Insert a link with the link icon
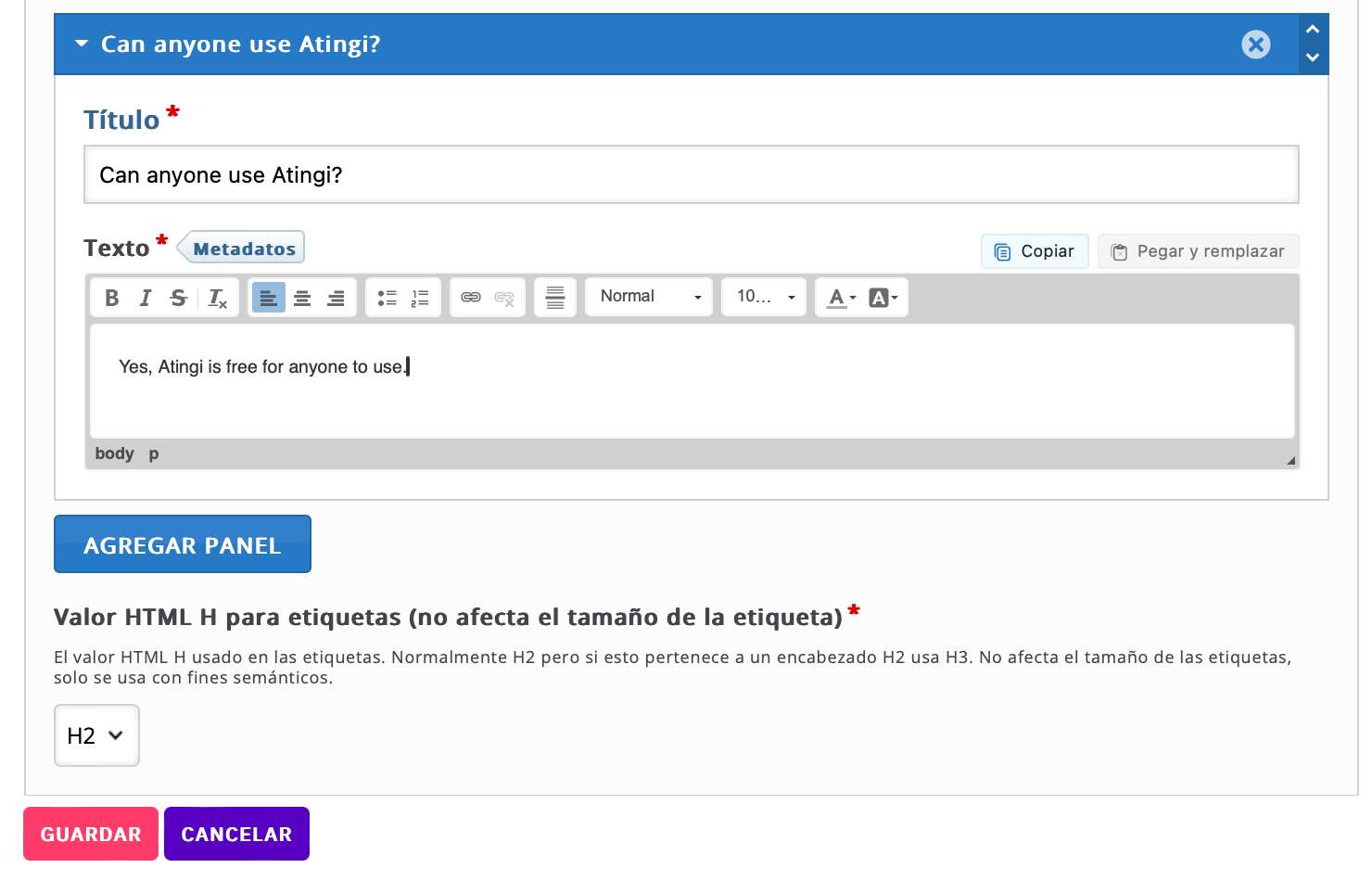This screenshot has width=1372, height=881. 471,298
